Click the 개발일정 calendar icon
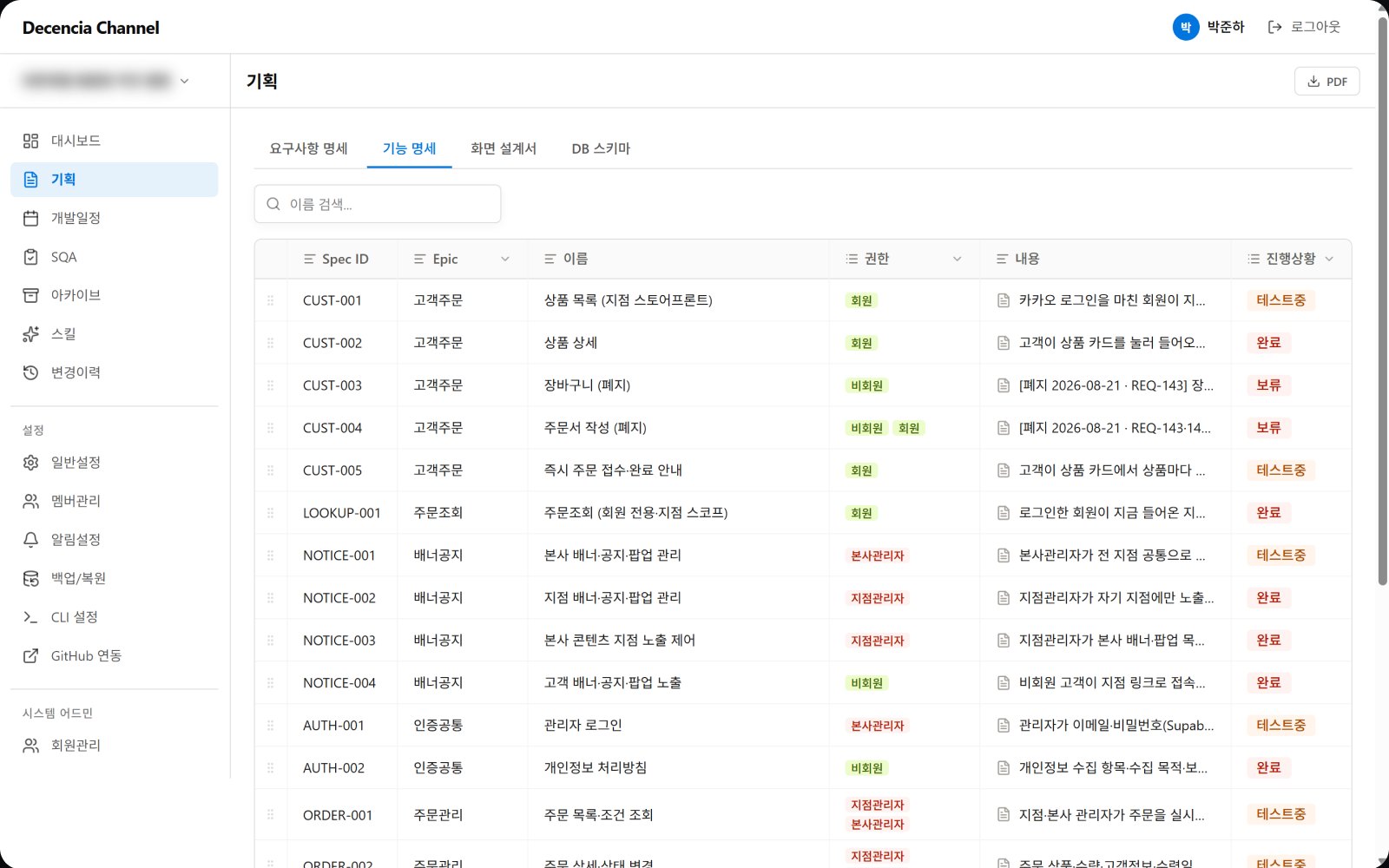The width and height of the screenshot is (1389, 868). click(31, 218)
